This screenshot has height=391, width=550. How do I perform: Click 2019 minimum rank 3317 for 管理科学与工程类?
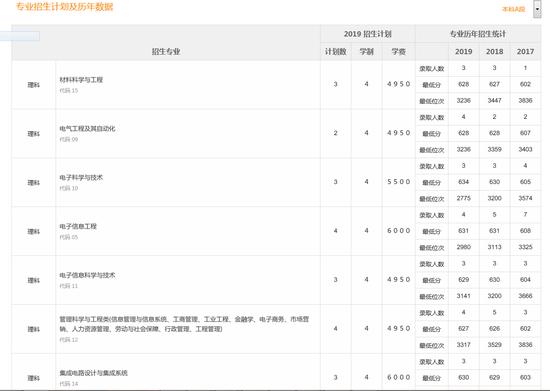click(x=463, y=345)
